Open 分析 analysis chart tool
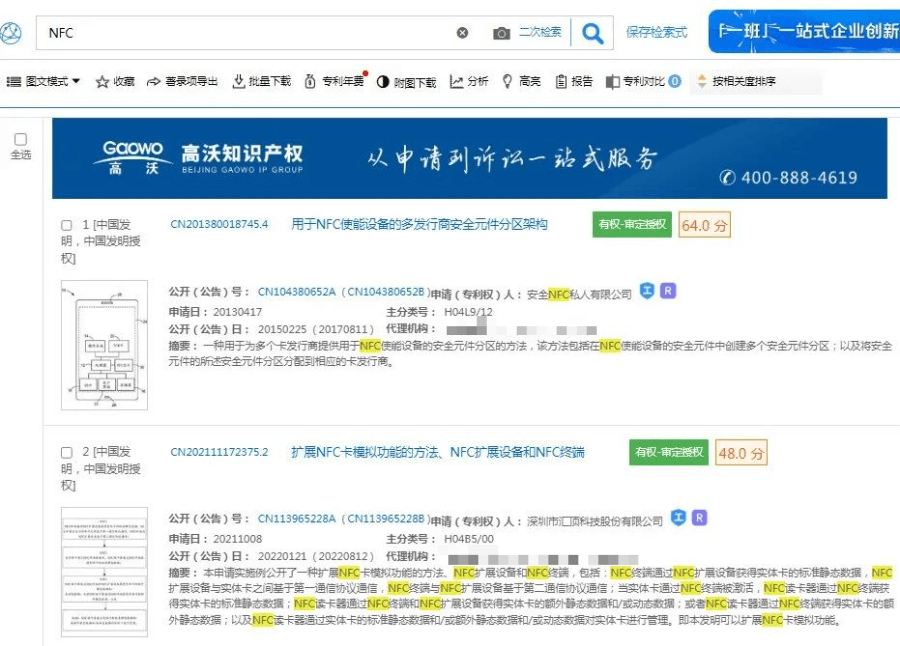 coord(457,82)
